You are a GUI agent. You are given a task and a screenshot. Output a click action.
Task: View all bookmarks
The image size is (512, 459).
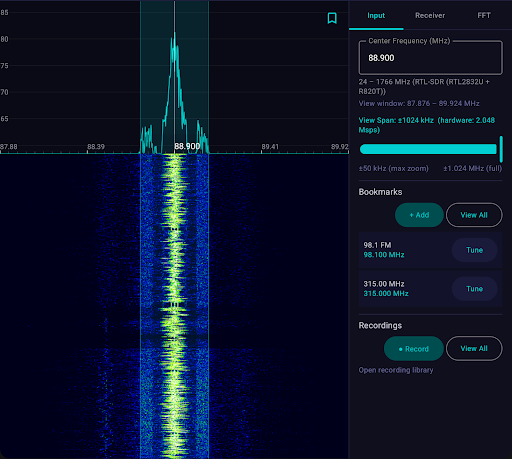(x=474, y=215)
